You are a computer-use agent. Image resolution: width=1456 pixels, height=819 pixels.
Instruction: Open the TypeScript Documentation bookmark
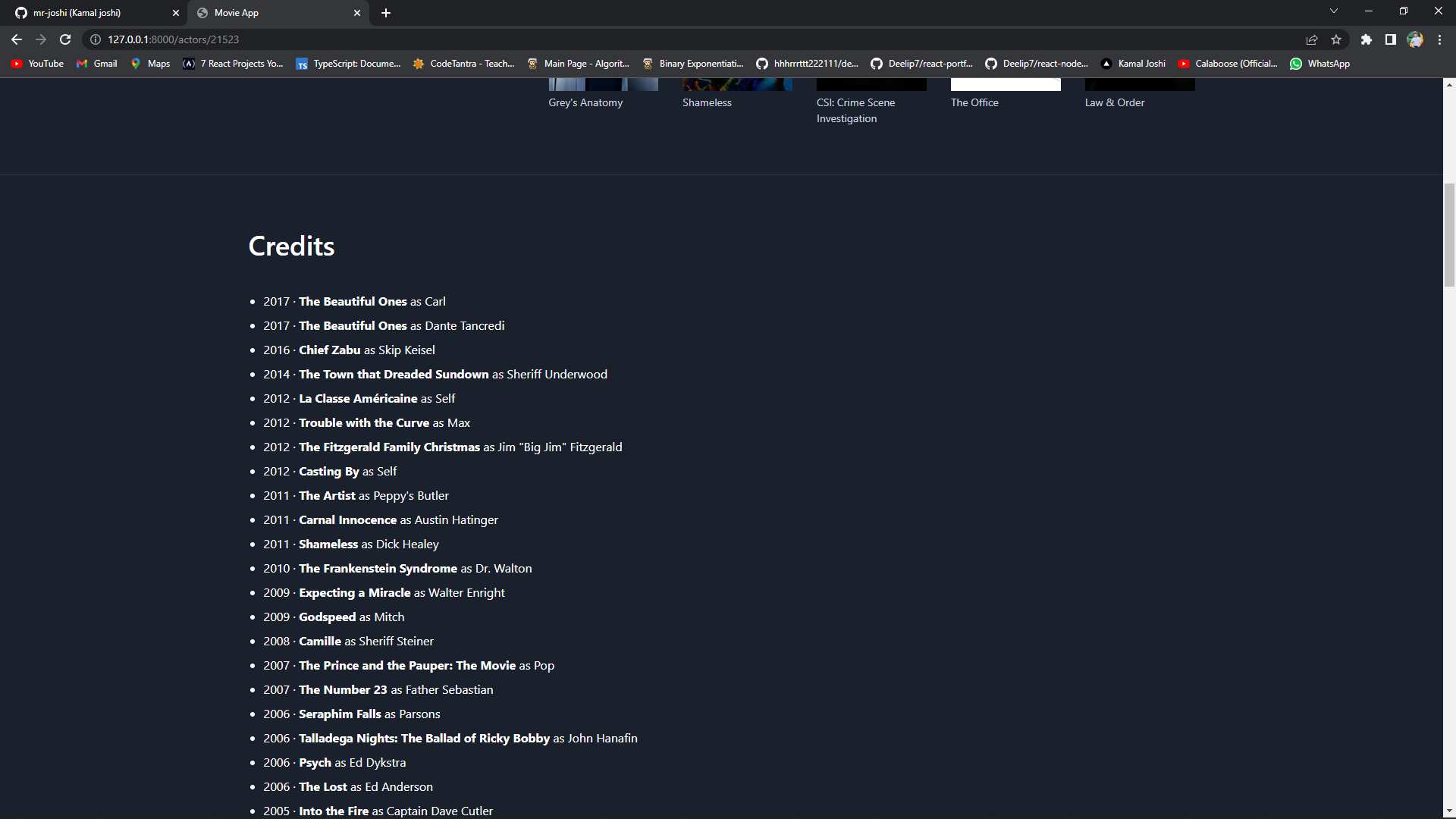pyautogui.click(x=348, y=64)
